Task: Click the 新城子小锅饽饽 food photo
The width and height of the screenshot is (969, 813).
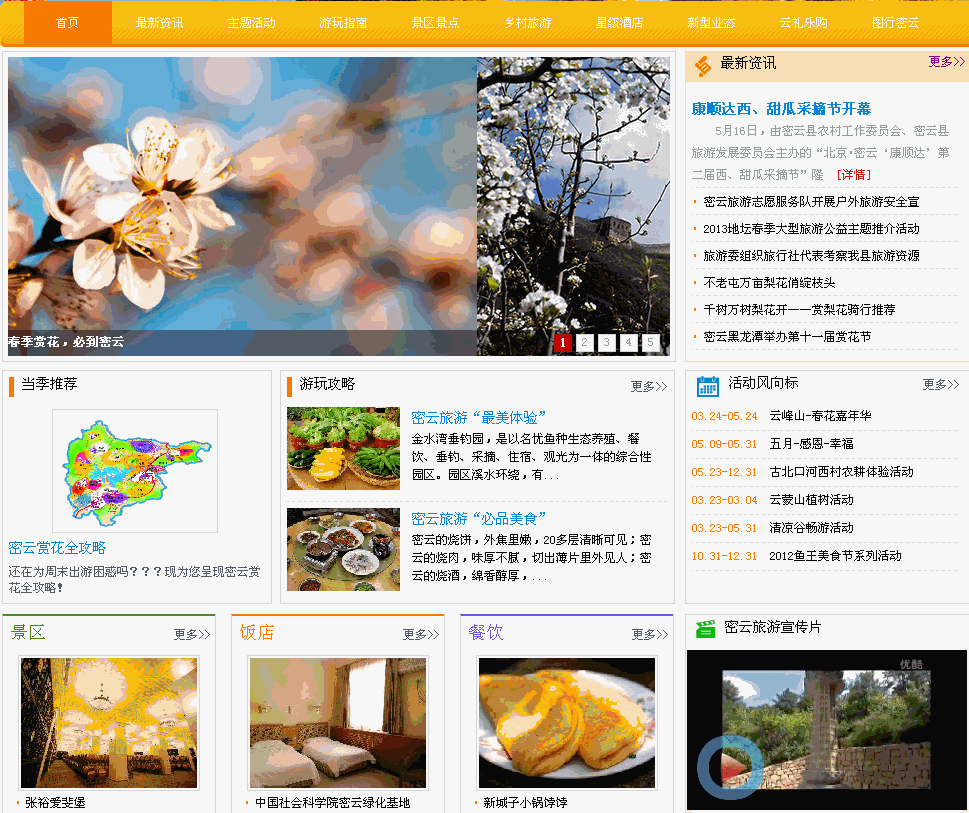Action: (x=567, y=722)
